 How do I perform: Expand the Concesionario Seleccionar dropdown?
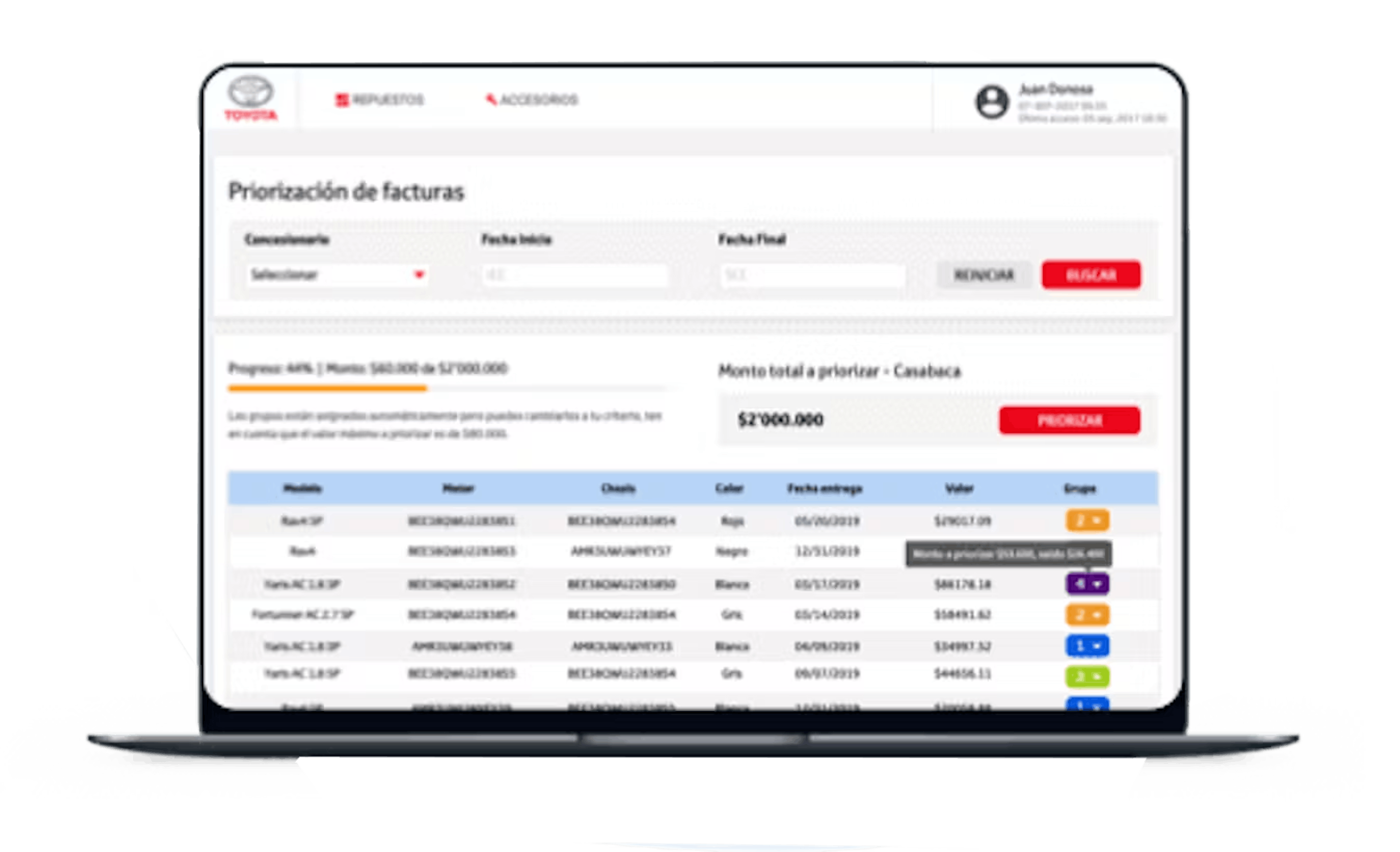pyautogui.click(x=338, y=275)
